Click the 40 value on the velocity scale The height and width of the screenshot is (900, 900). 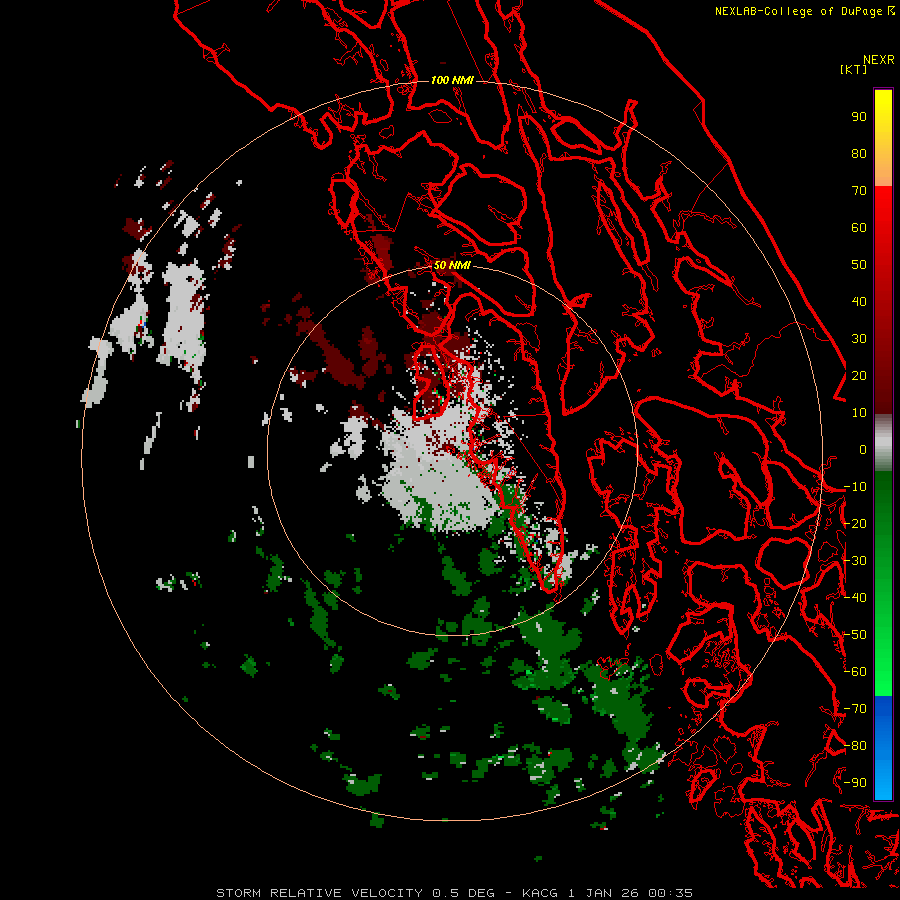pyautogui.click(x=859, y=301)
